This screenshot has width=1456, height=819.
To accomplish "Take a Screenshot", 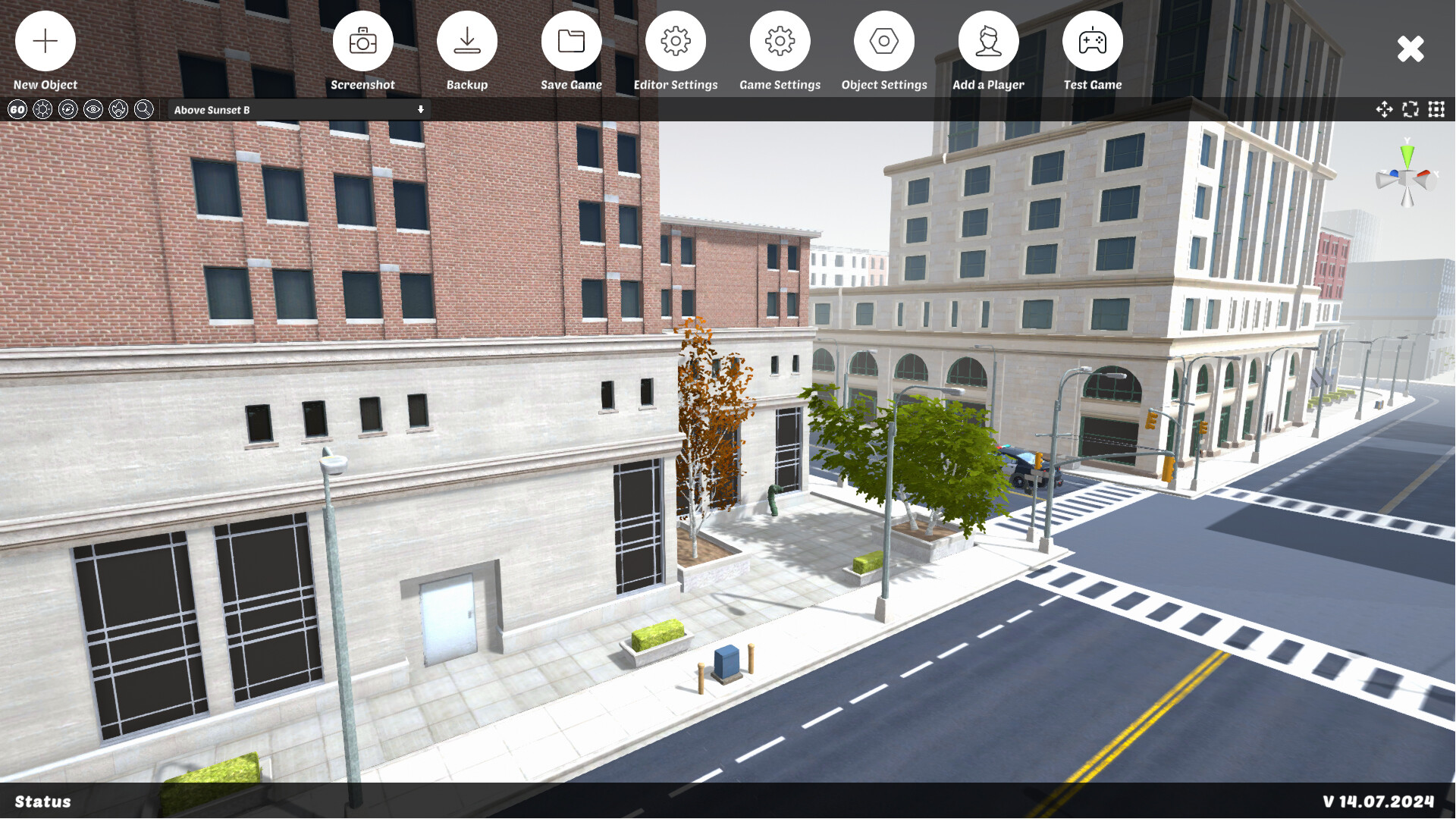I will pyautogui.click(x=362, y=42).
